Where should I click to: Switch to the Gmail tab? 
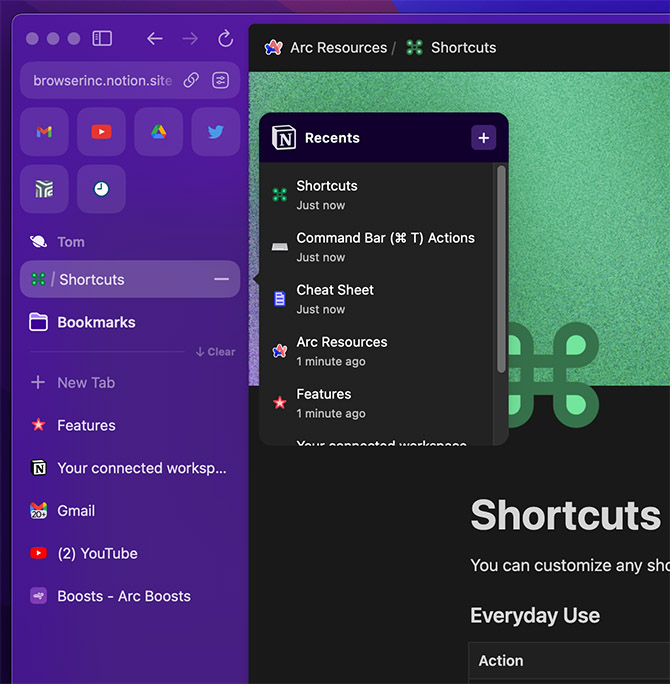tap(130, 511)
